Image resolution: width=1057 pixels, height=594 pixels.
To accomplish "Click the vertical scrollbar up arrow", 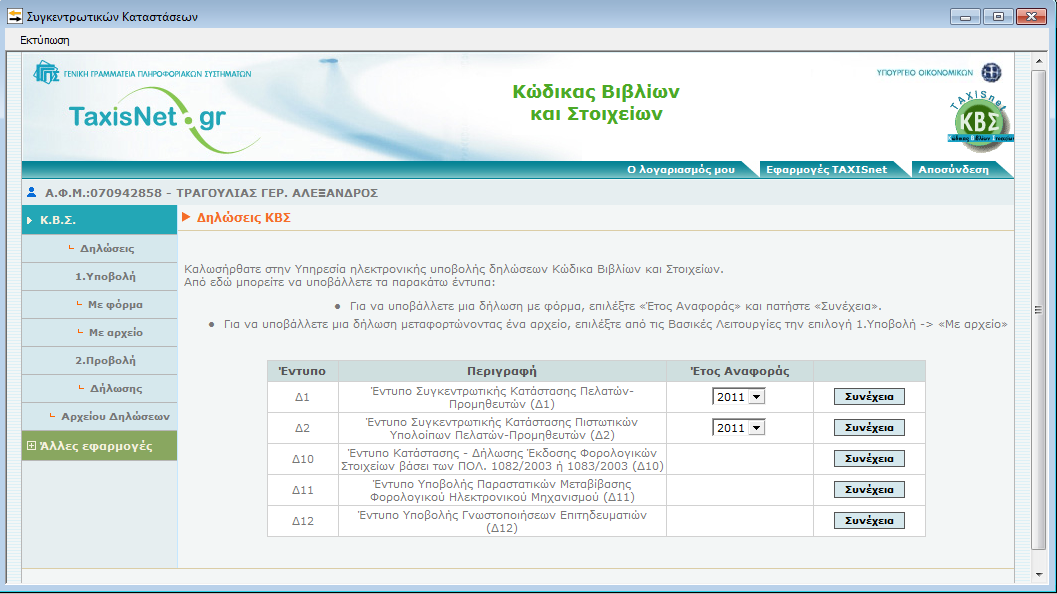I will pyautogui.click(x=1039, y=61).
